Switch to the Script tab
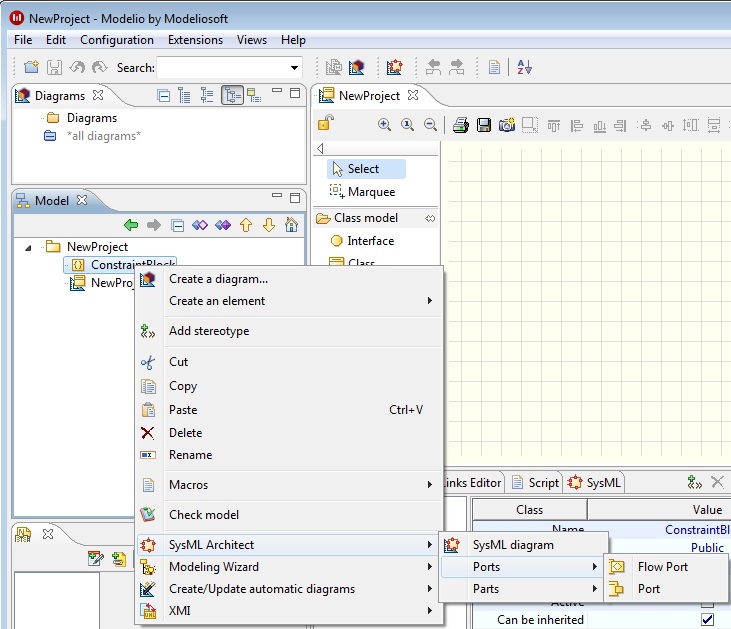Viewport: 731px width, 629px height. (536, 482)
